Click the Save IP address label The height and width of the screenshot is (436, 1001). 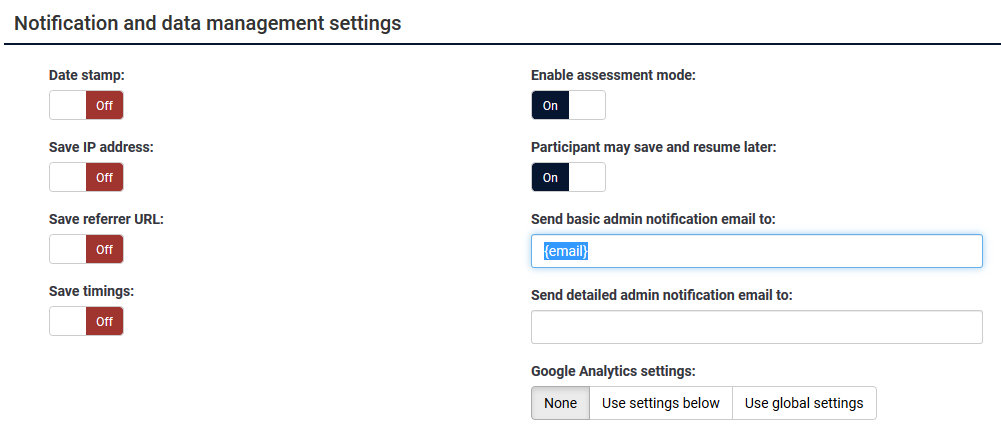coord(101,147)
